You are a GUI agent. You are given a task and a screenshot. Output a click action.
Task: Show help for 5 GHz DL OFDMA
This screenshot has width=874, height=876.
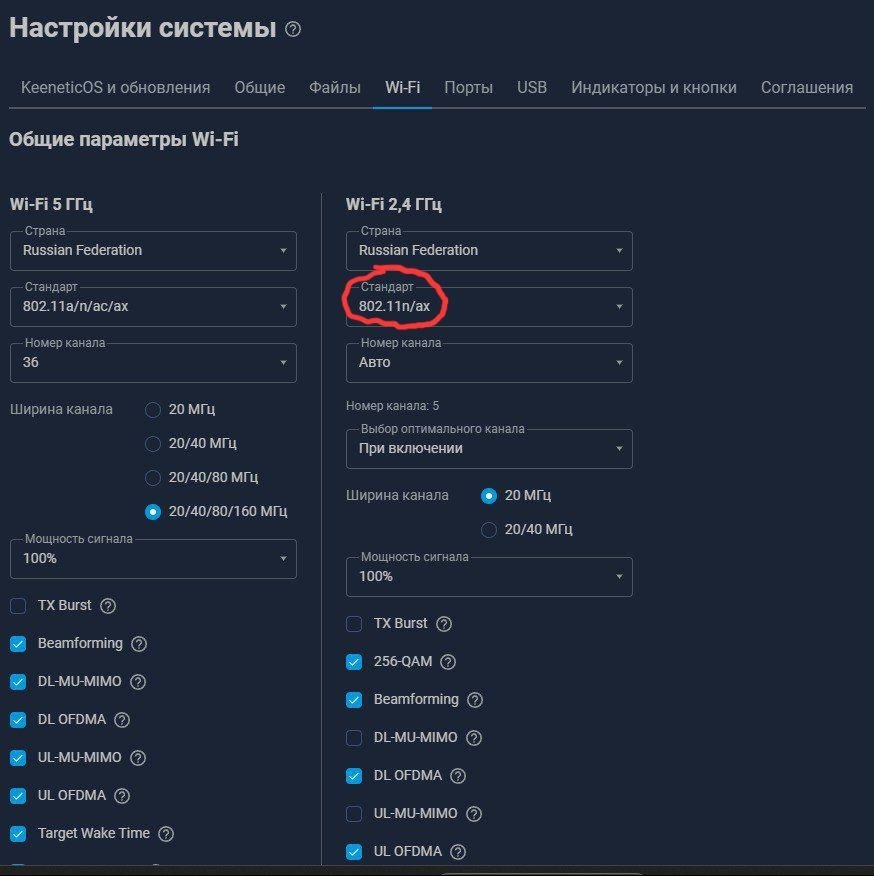tap(122, 720)
